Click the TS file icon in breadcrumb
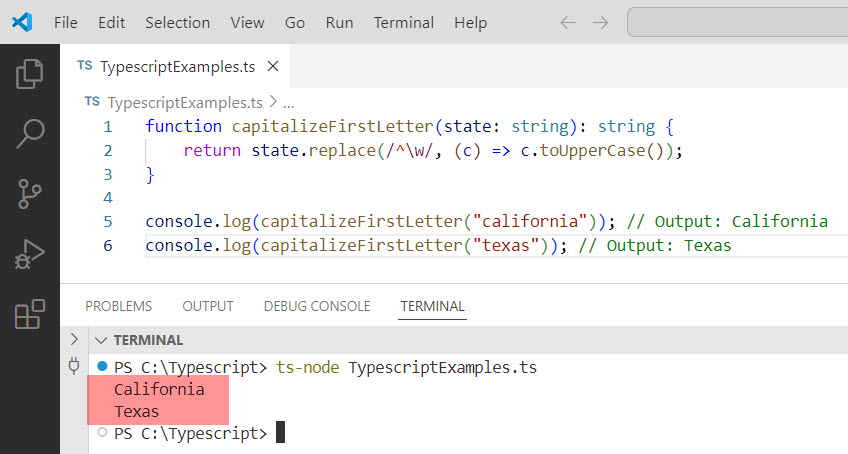 coord(92,101)
